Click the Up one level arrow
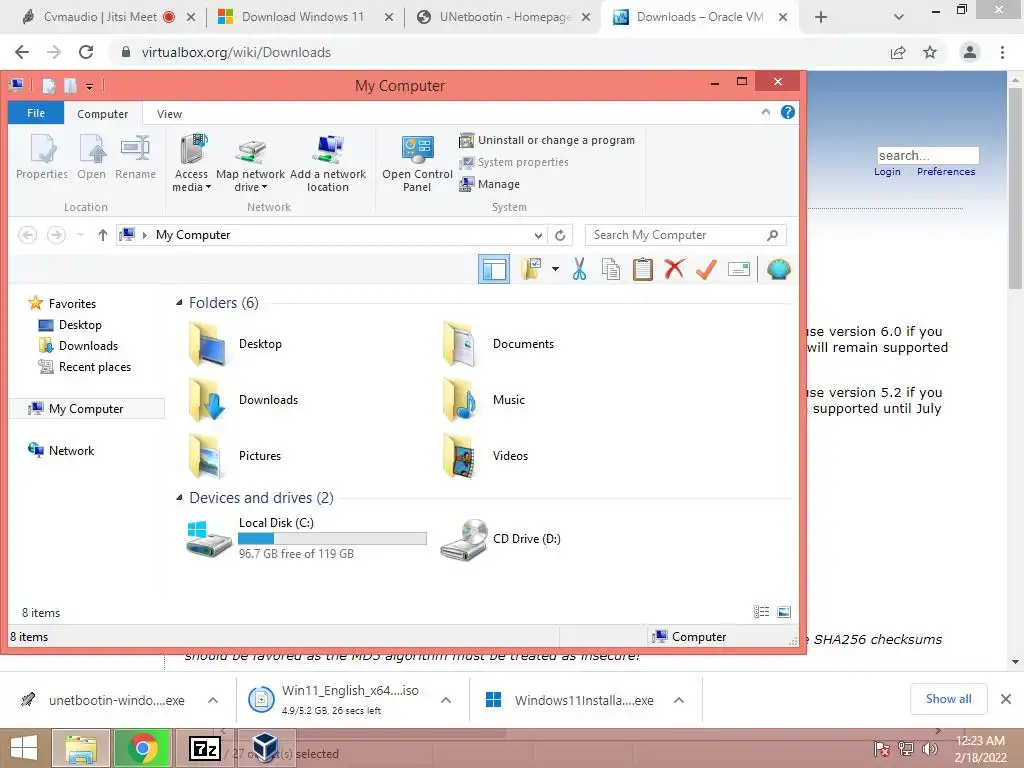 103,234
